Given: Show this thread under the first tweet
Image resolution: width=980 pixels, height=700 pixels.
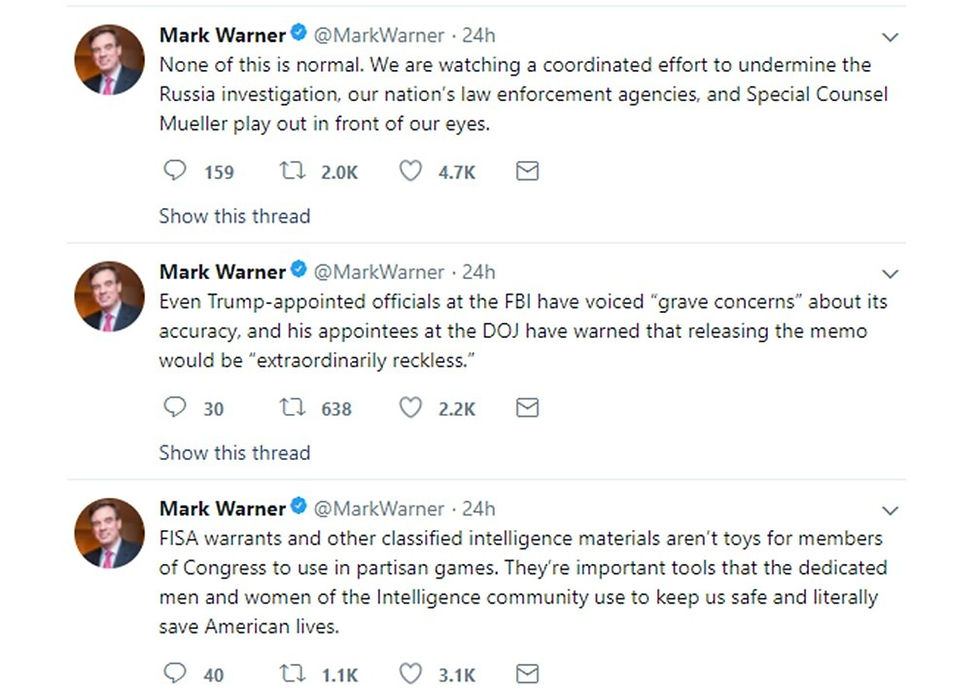Looking at the screenshot, I should pos(234,216).
